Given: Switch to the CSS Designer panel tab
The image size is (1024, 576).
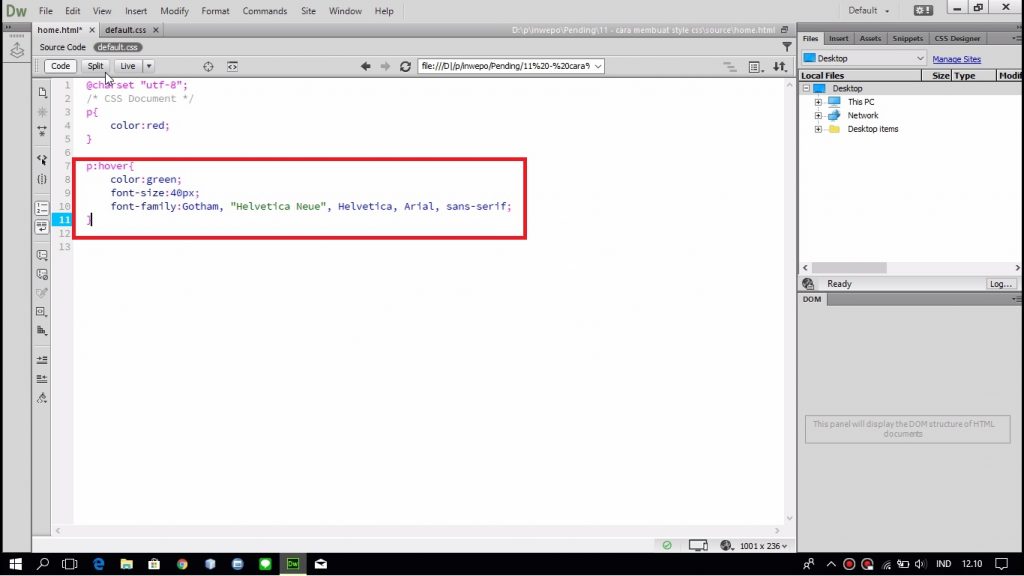Looking at the screenshot, I should (x=957, y=39).
